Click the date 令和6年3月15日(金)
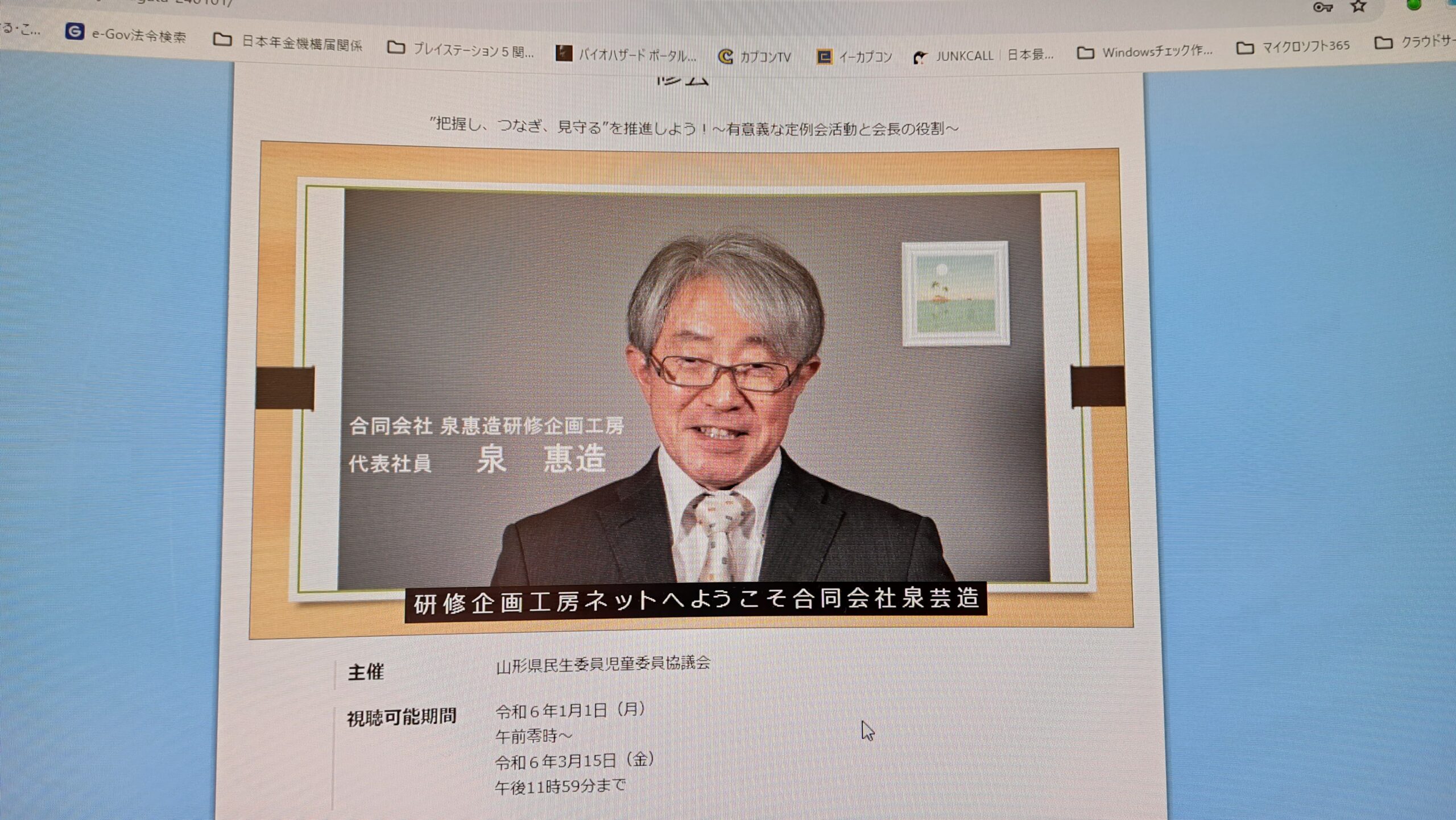1456x820 pixels. [x=574, y=760]
